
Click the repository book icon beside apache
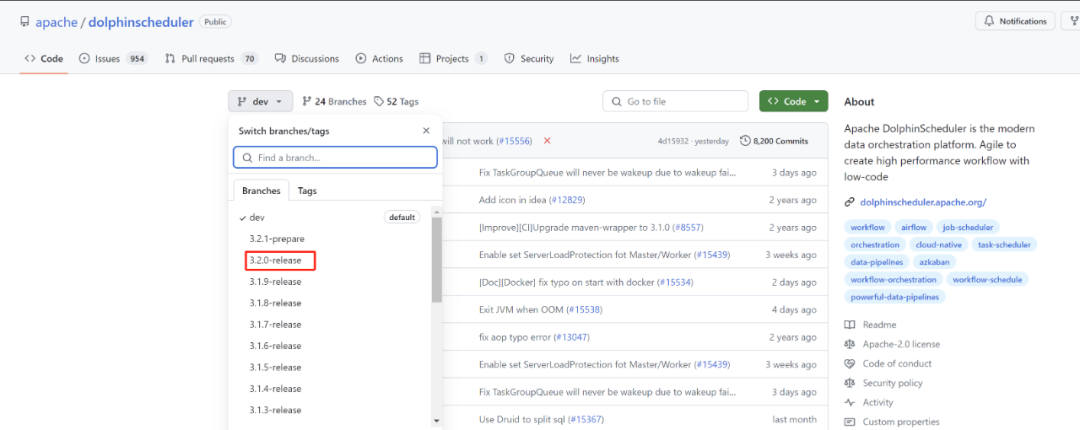click(25, 21)
